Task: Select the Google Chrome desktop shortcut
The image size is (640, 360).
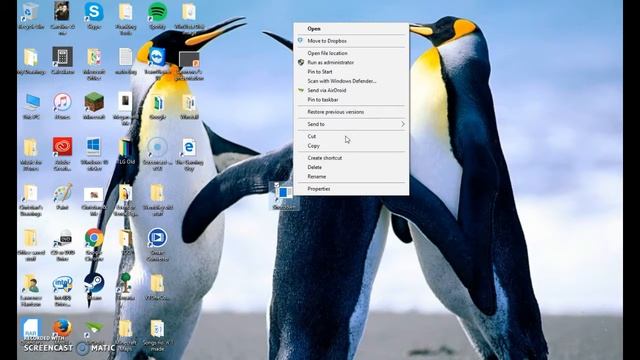Action: point(94,238)
